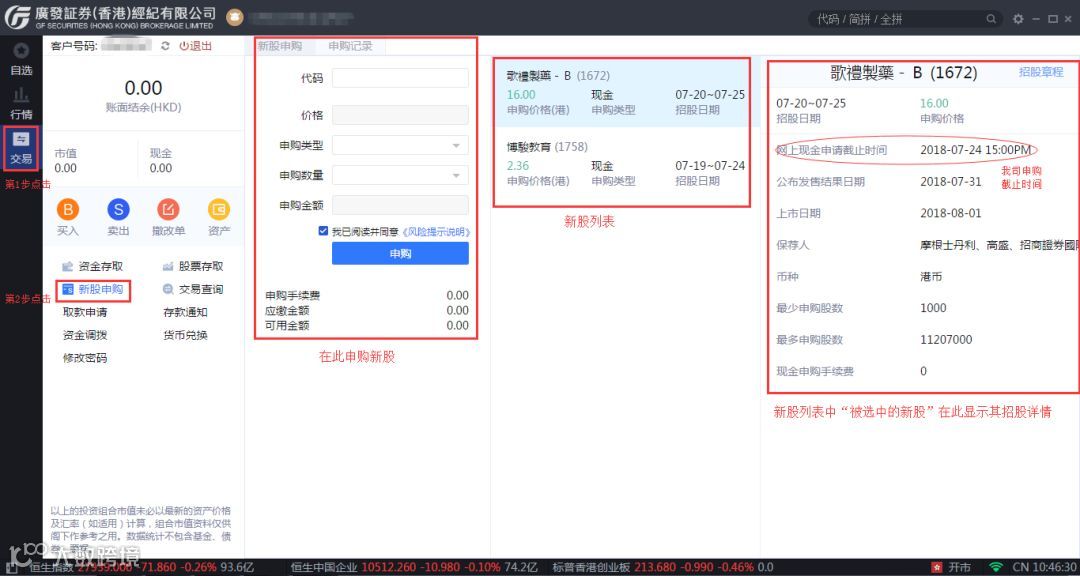Click the 申购金额 amount field
The width and height of the screenshot is (1080, 576).
(x=400, y=205)
